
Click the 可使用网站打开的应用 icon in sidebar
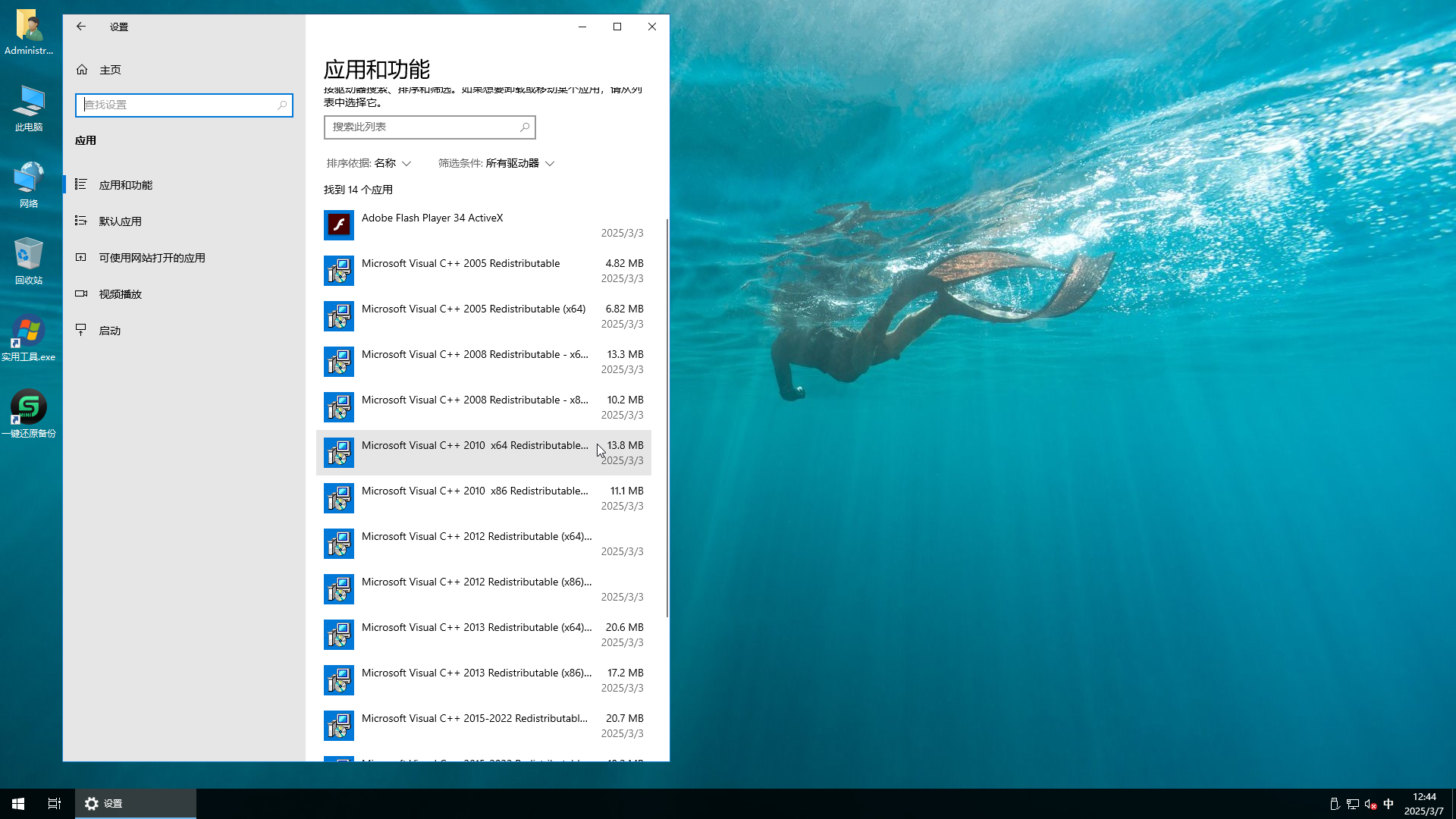tap(81, 257)
